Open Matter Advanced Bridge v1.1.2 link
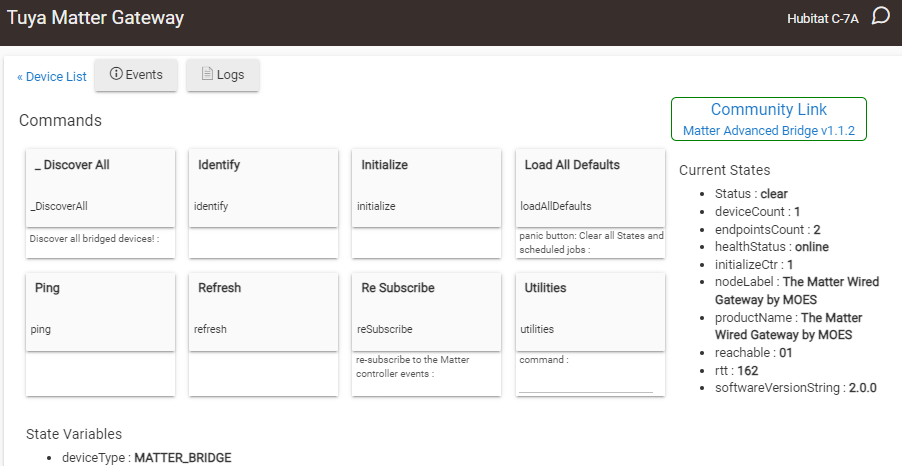This screenshot has height=466, width=902. [768, 131]
